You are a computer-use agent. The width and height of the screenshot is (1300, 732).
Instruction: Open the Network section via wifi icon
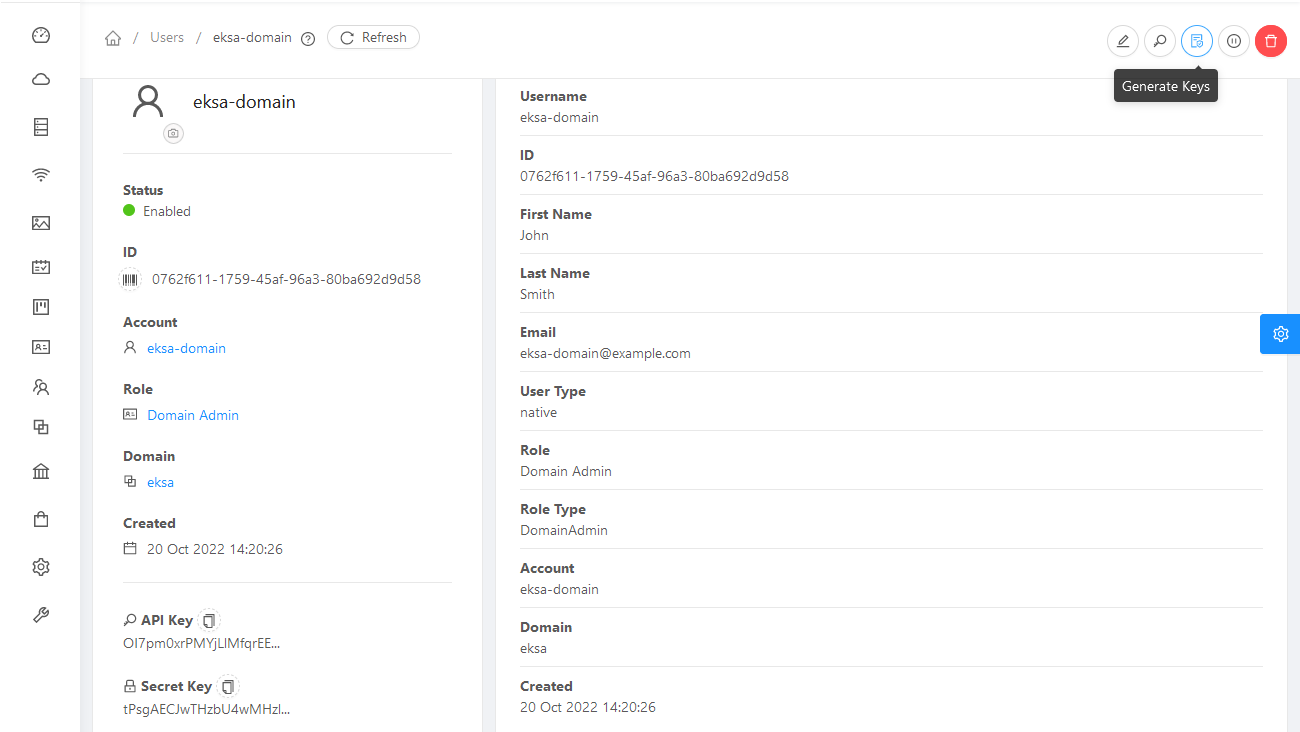click(x=40, y=174)
